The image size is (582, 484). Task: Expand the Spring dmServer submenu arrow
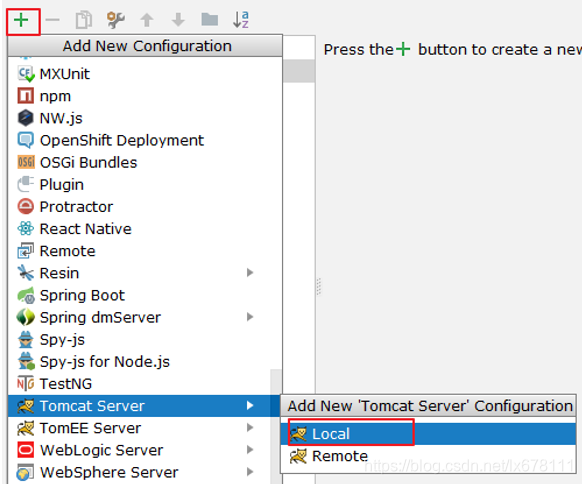pos(250,317)
